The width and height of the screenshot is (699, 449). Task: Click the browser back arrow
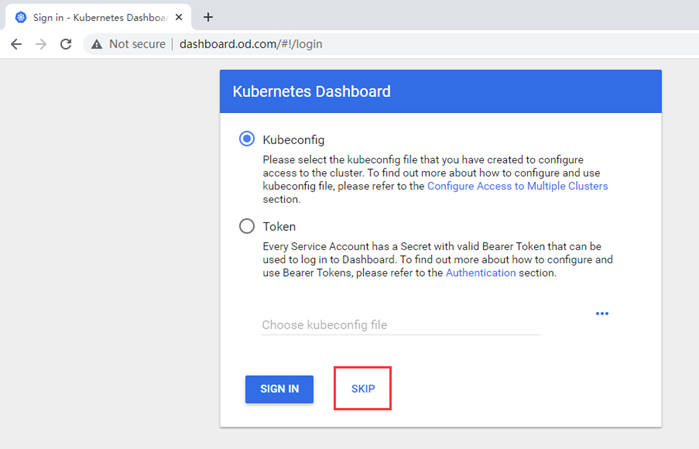(x=16, y=44)
